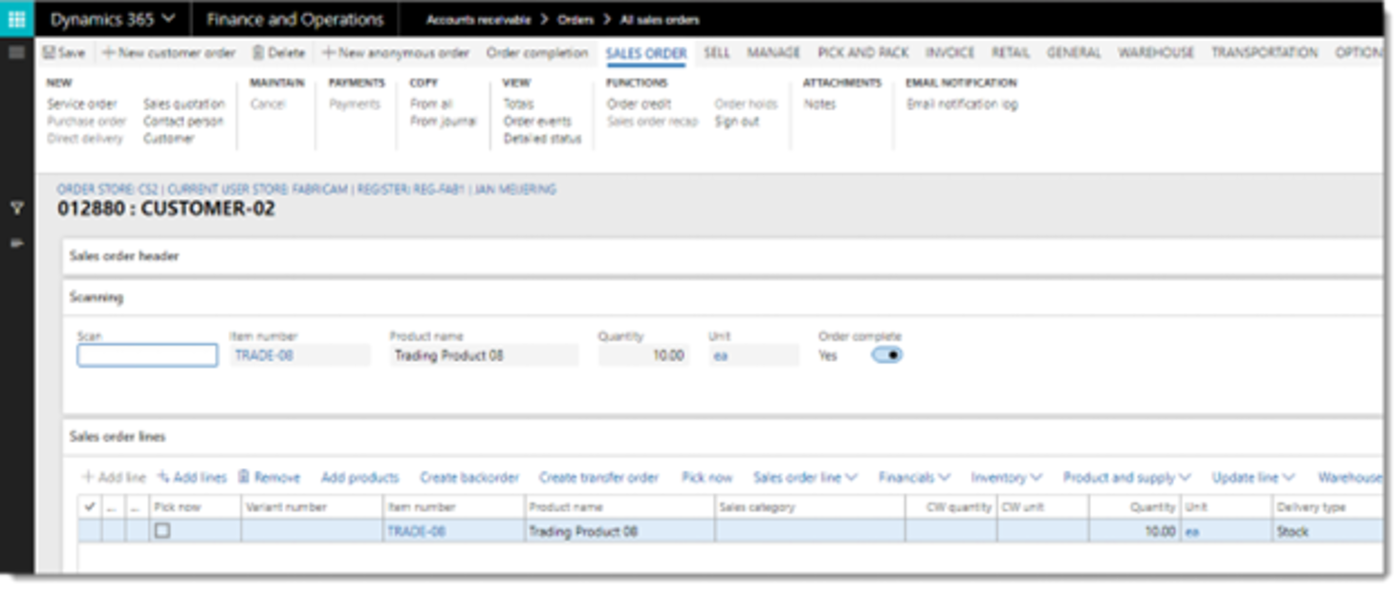The image size is (1400, 590).
Task: Click the Save disk icon
Action: click(49, 53)
